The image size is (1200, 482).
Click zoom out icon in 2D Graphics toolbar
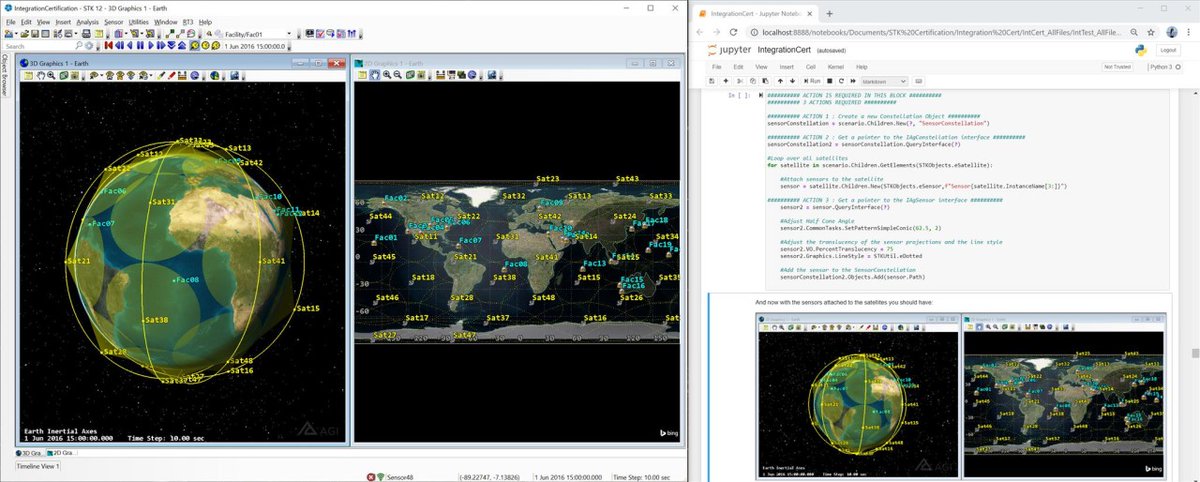pos(398,74)
